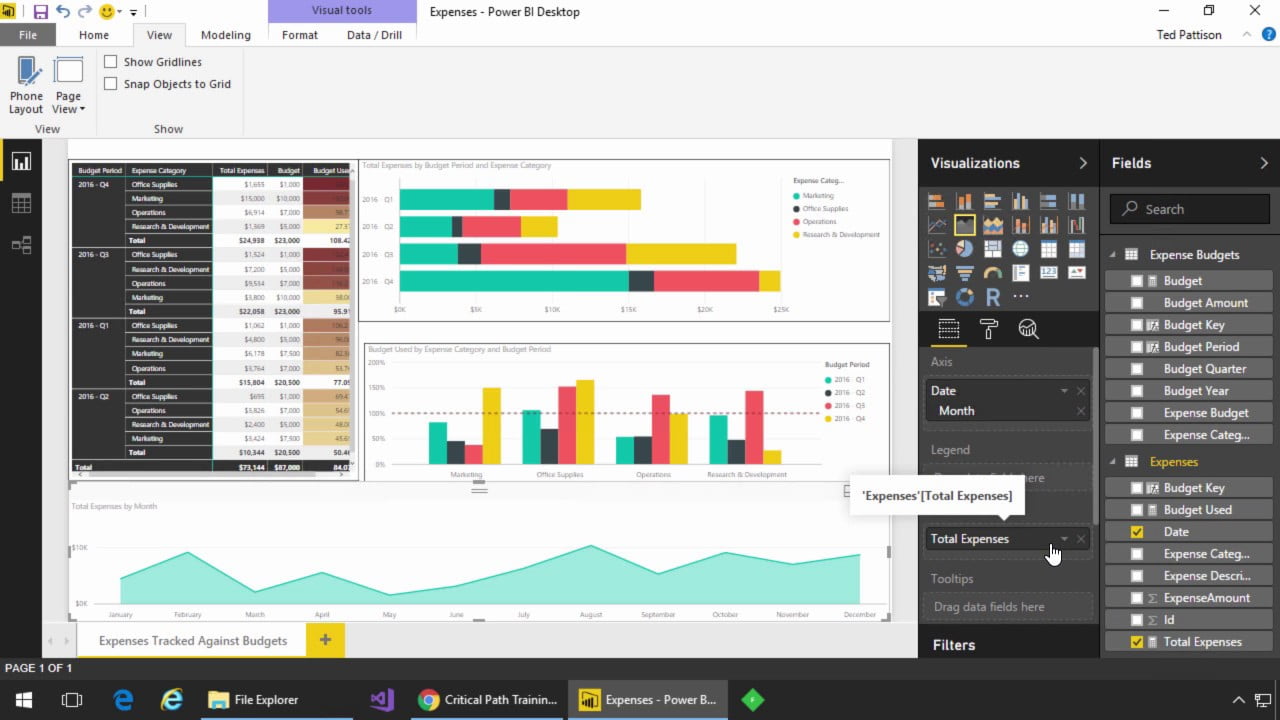Open the Analytics magnifier pane
This screenshot has height=720, width=1280.
(x=1028, y=329)
